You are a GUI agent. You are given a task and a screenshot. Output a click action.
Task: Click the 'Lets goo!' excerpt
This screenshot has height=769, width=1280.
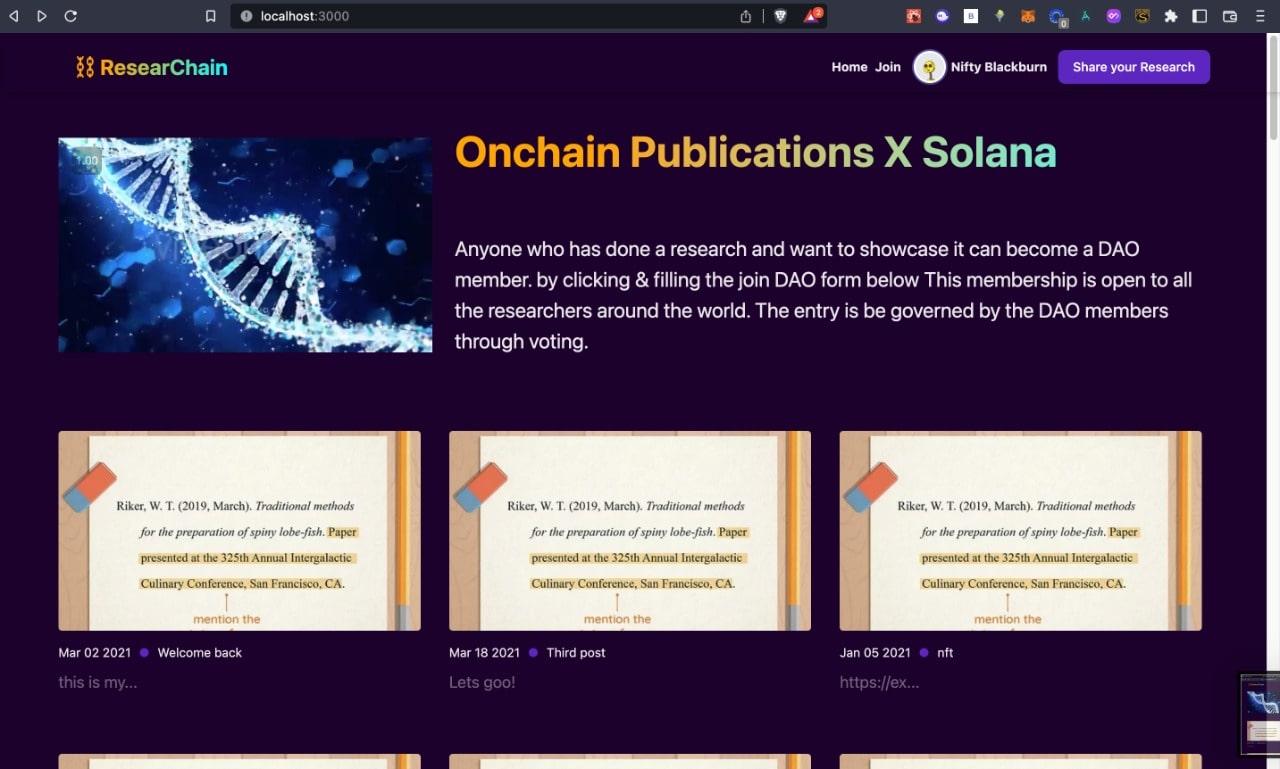click(x=482, y=683)
